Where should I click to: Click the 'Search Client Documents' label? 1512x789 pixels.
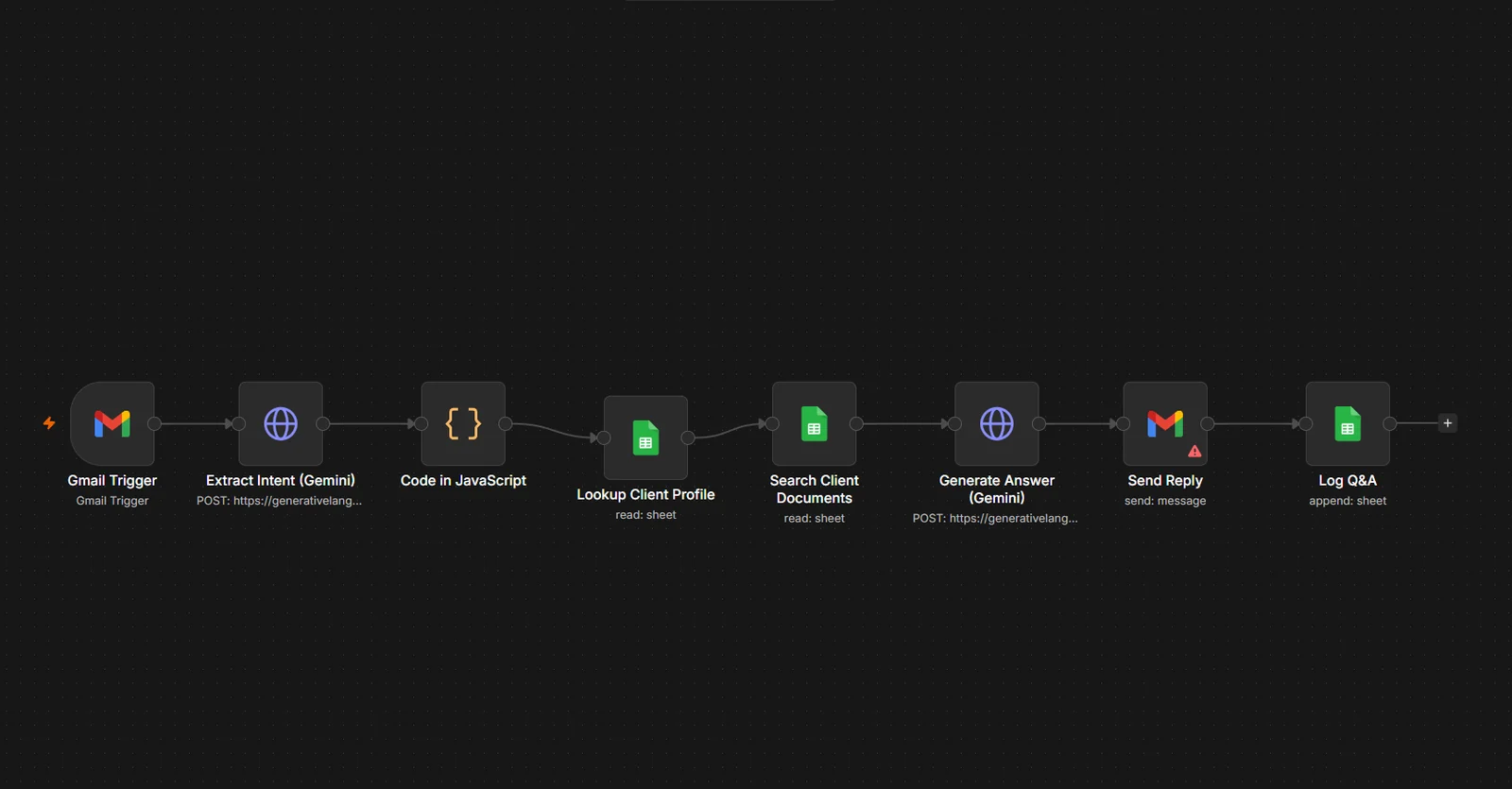[x=814, y=489]
